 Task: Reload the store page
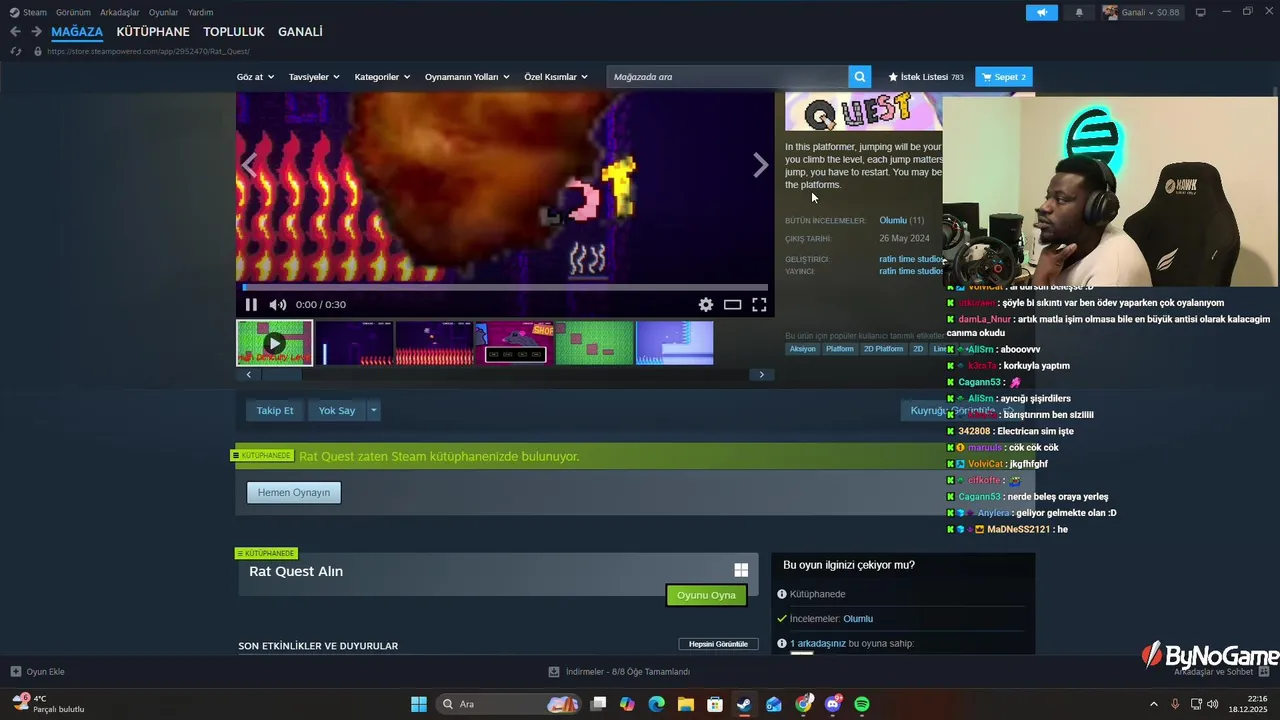tap(16, 51)
